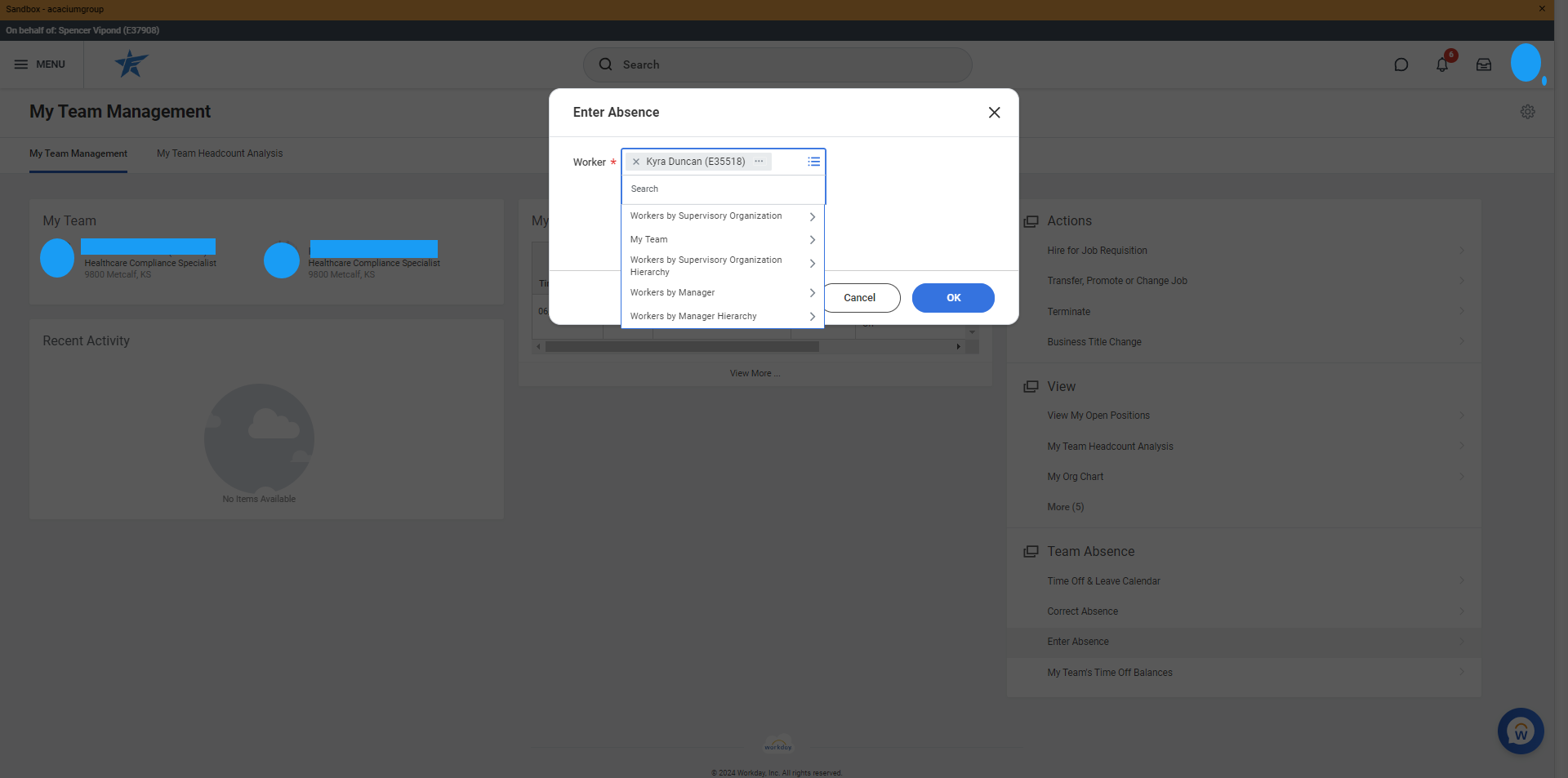Click chevron beside Hire for Job Requisition
The height and width of the screenshot is (778, 1568).
pyautogui.click(x=1461, y=251)
